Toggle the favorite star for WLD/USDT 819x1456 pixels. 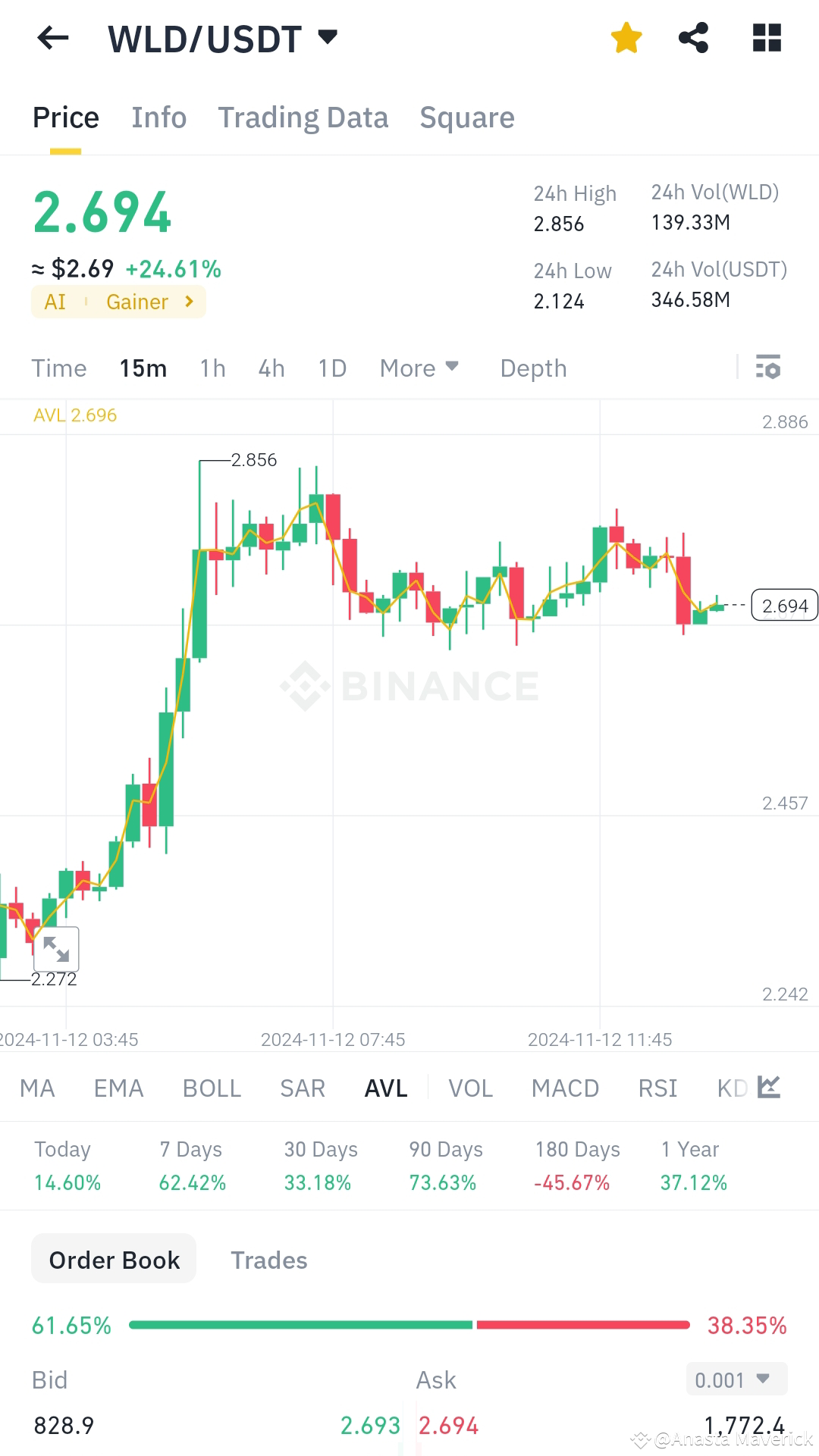coord(627,37)
